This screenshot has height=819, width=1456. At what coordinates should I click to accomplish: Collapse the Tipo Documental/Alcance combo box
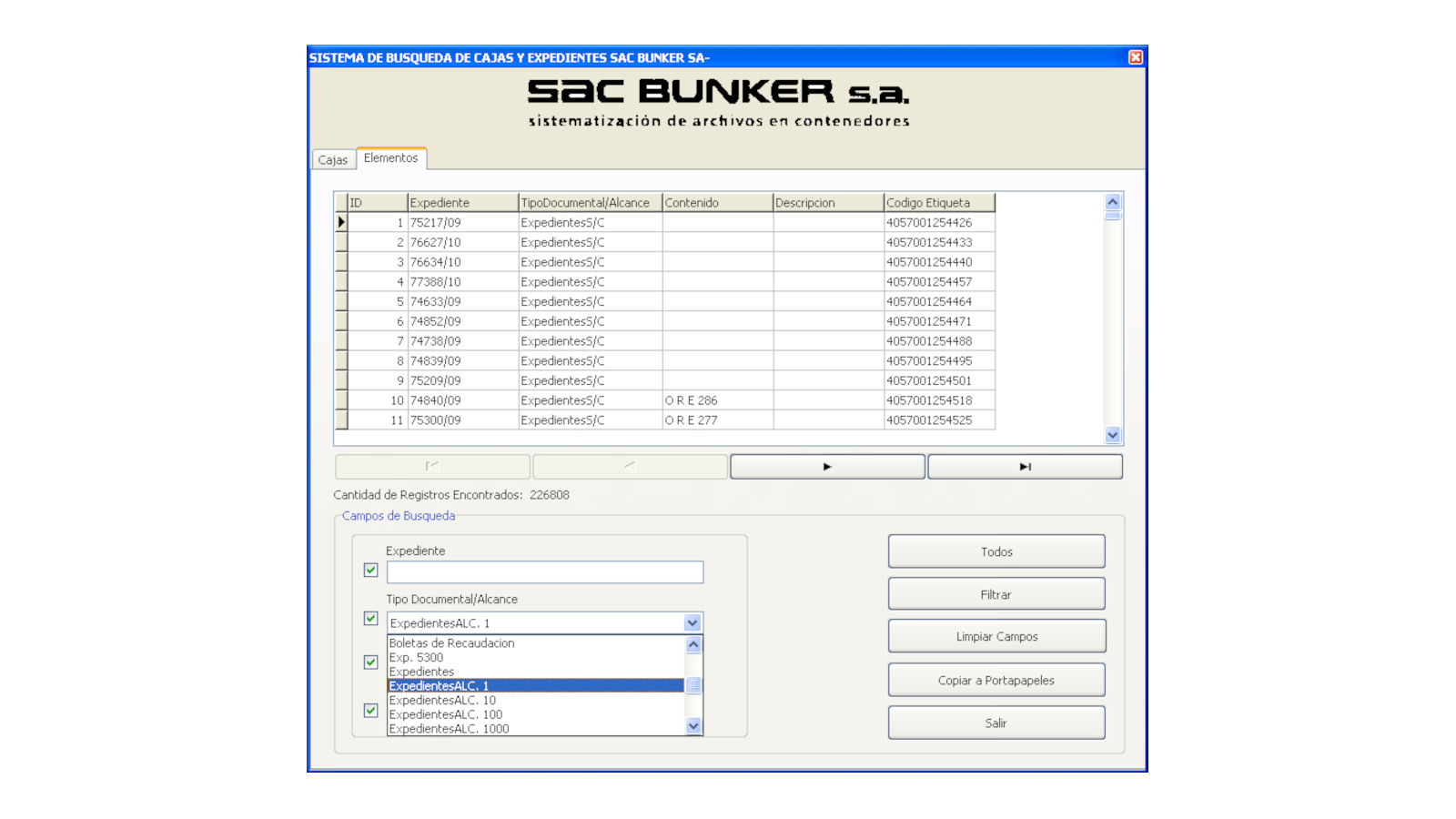693,623
